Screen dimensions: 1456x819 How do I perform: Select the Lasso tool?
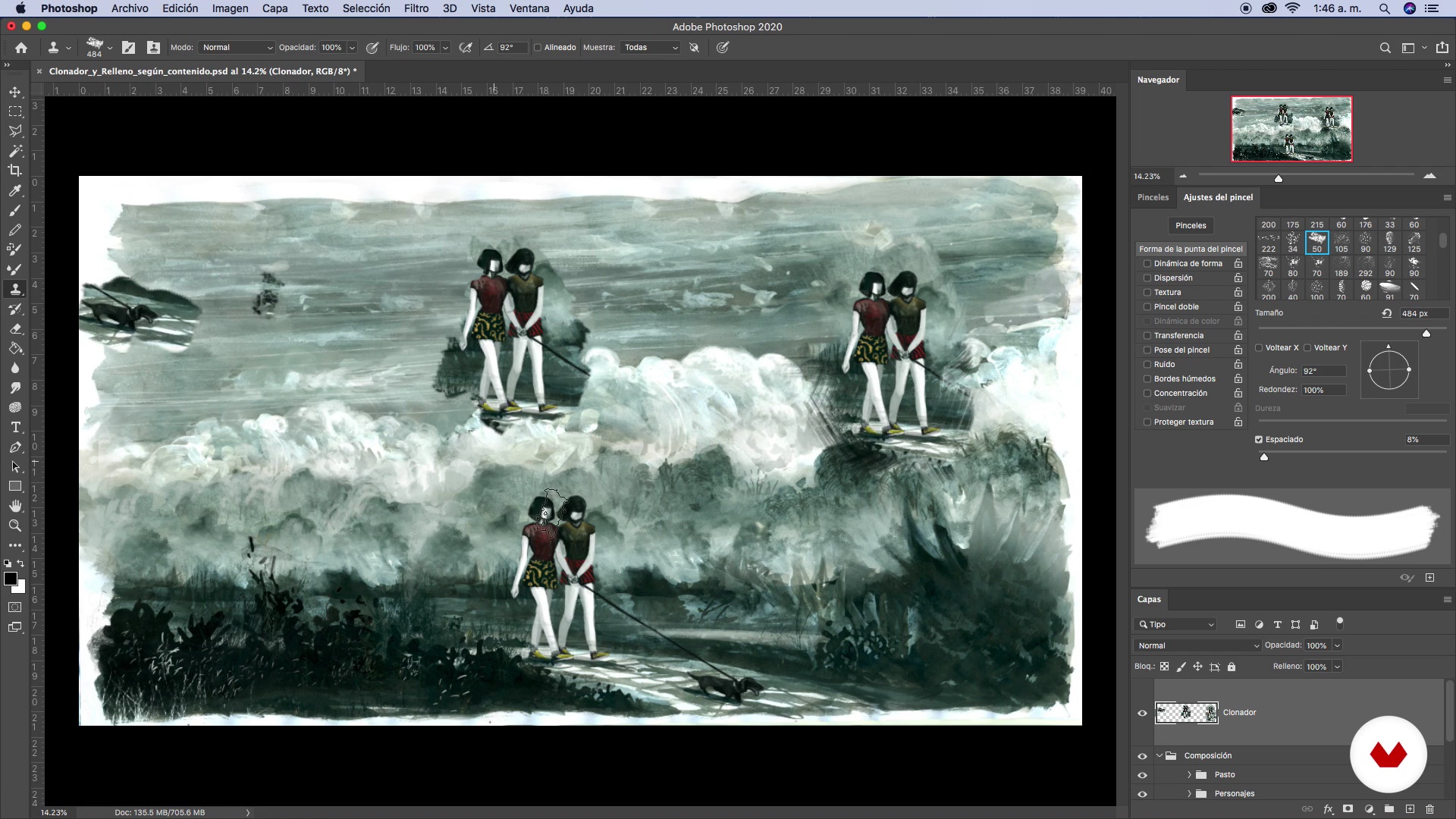[15, 131]
